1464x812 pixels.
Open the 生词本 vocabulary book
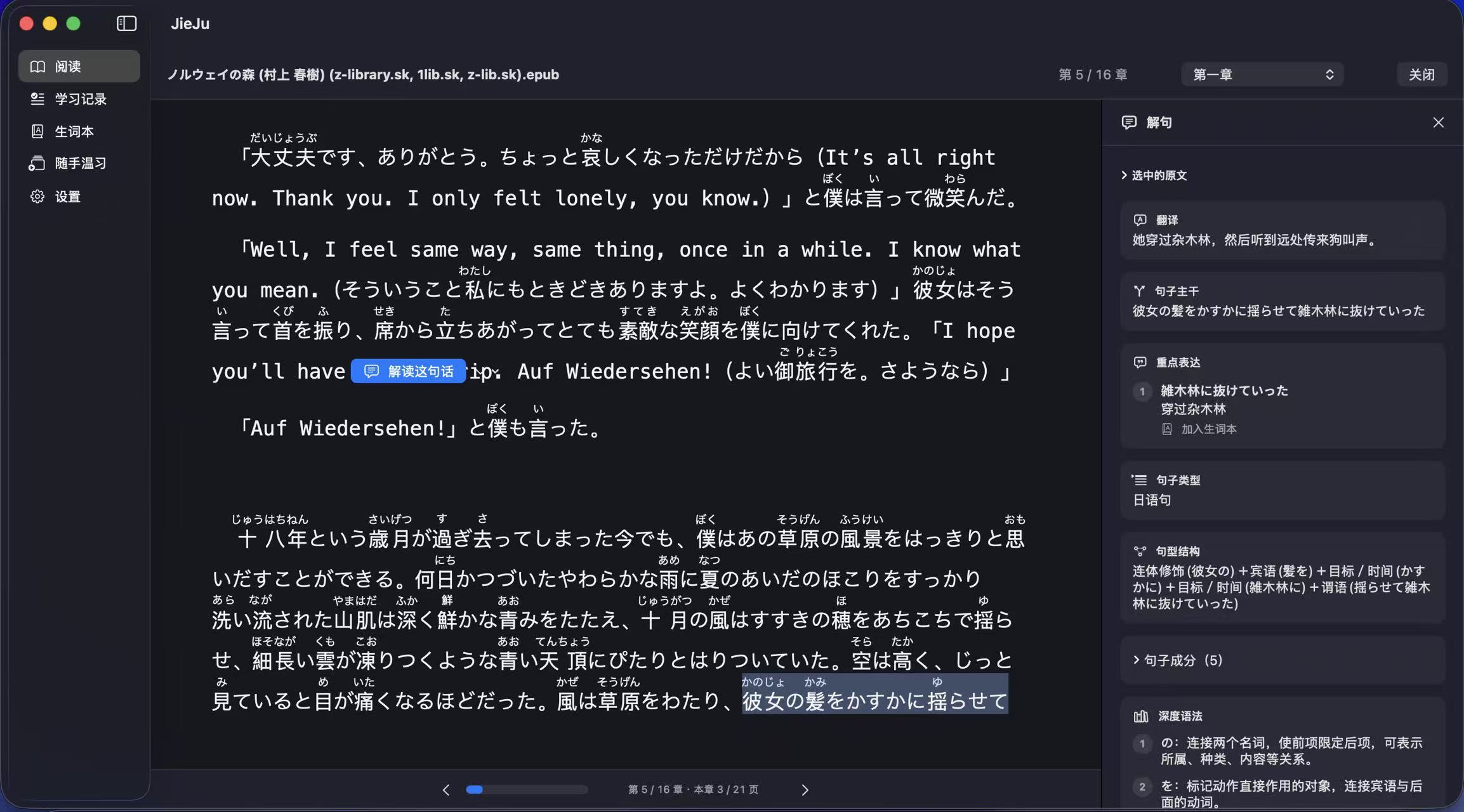click(79, 131)
